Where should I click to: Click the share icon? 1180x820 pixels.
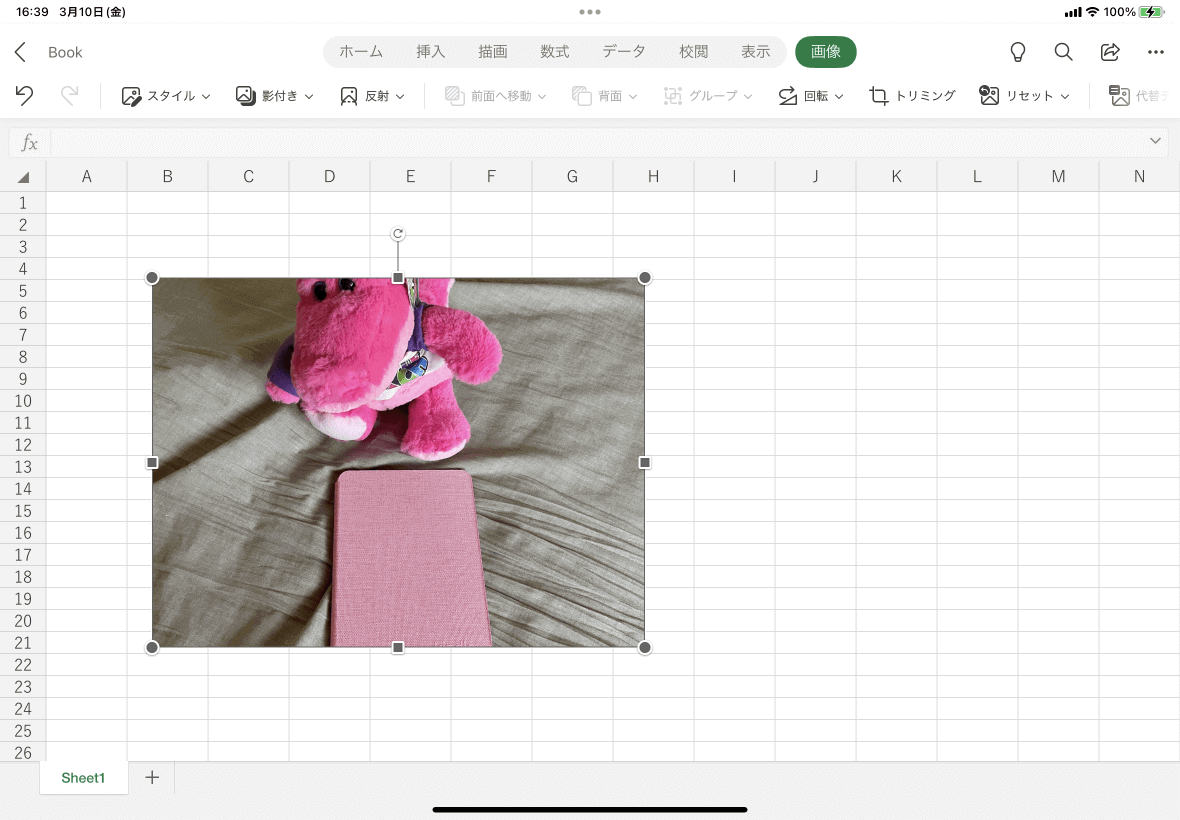[1110, 52]
